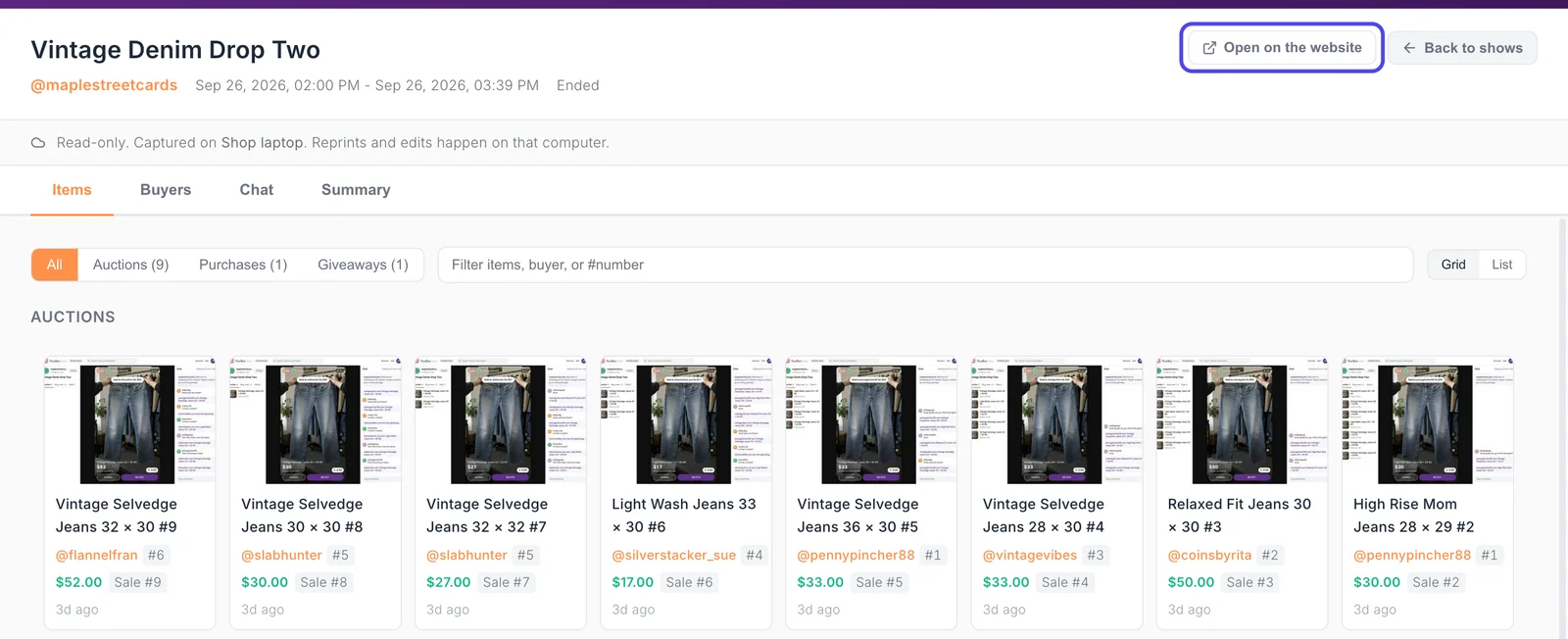This screenshot has height=639, width=1568.
Task: Click the Ended status label
Action: (x=578, y=85)
